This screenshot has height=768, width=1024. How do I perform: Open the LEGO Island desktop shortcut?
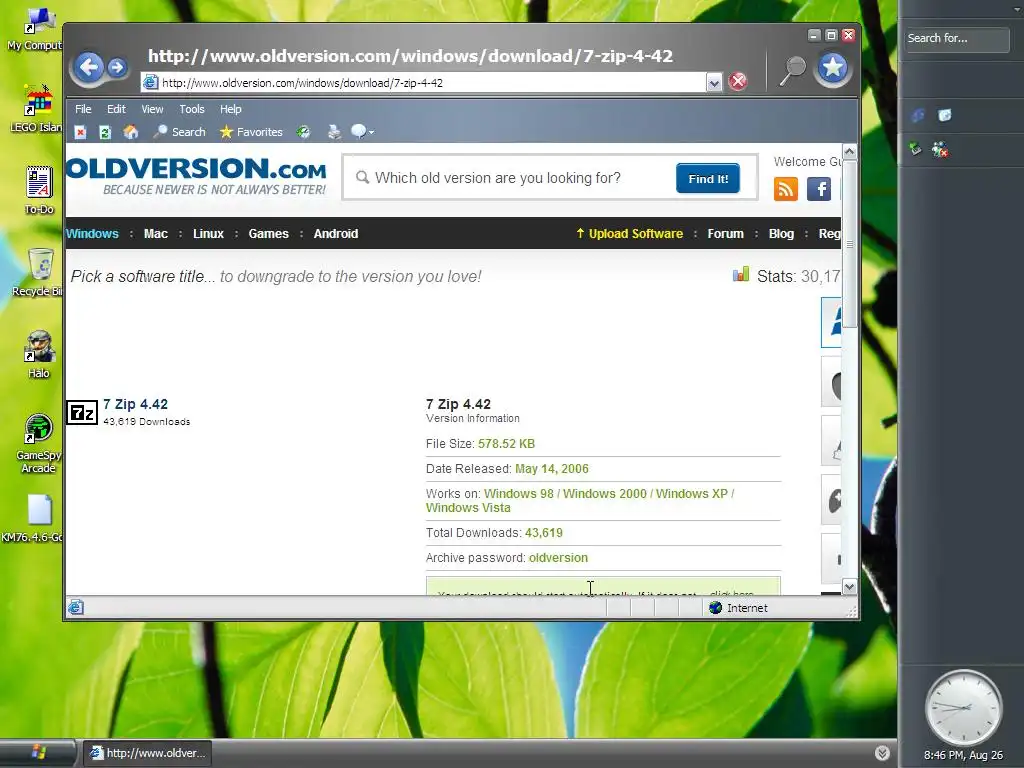[x=37, y=108]
